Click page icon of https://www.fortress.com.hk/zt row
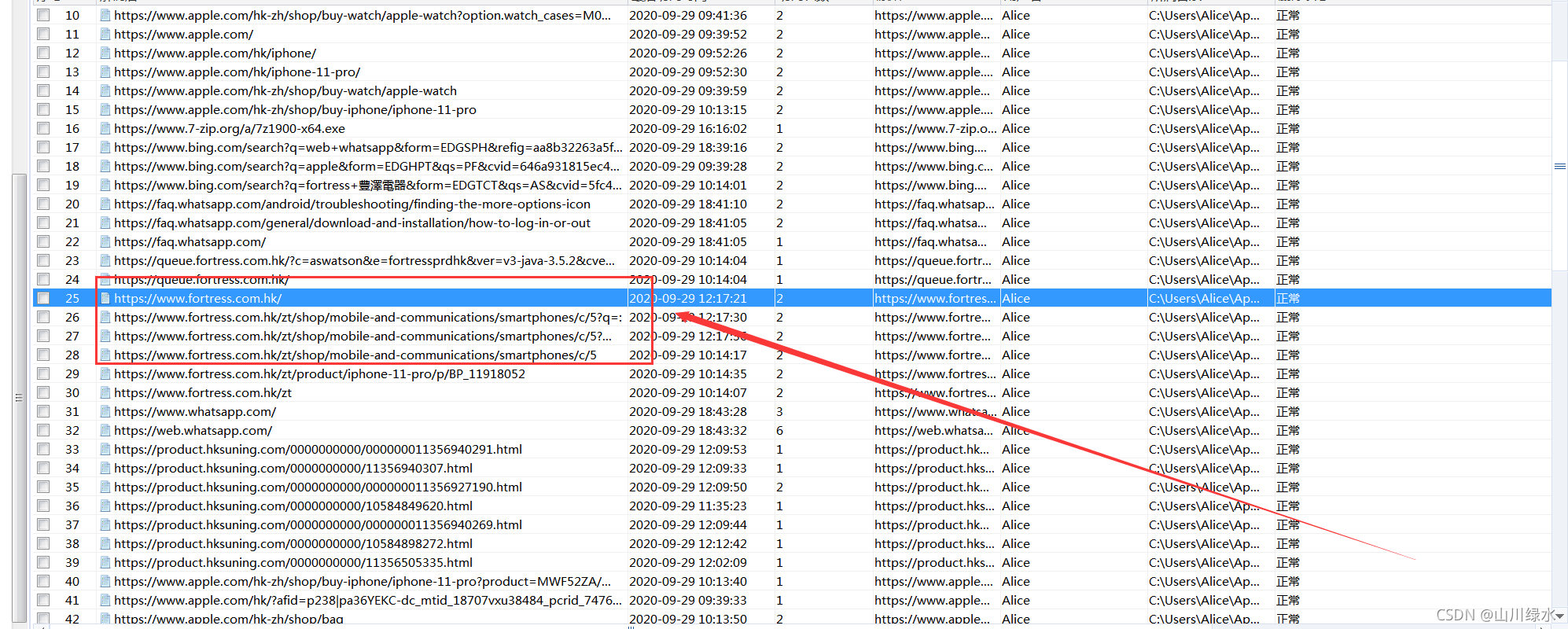The image size is (1568, 629). [105, 392]
